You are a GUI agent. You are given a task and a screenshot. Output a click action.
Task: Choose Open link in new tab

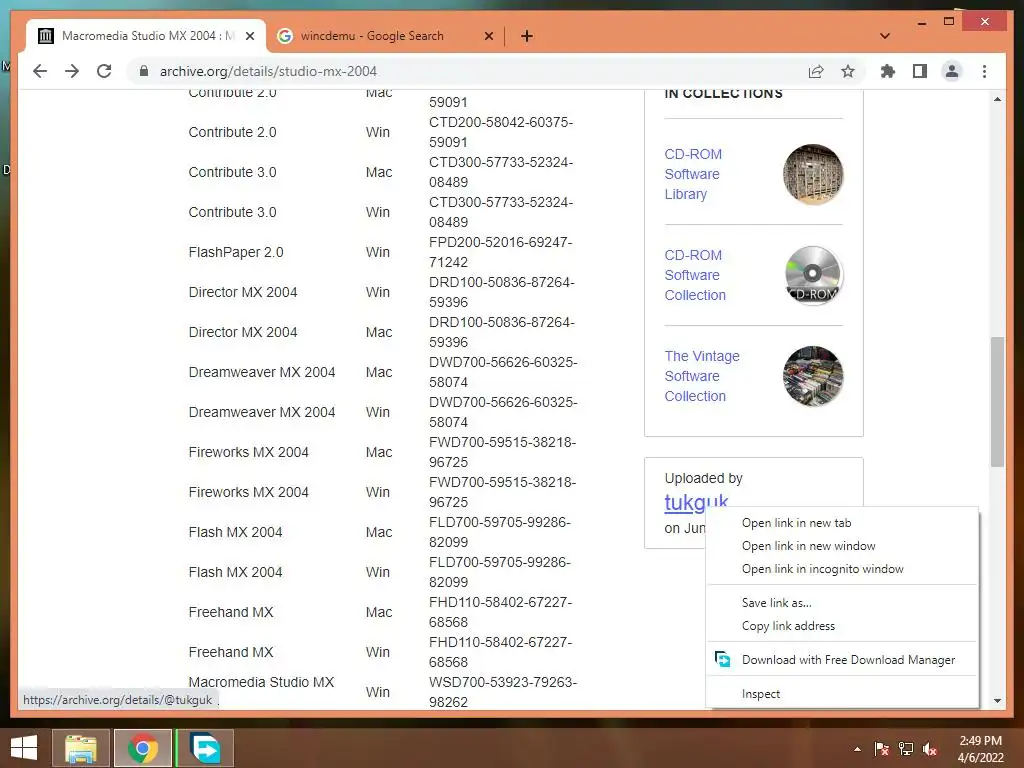click(796, 522)
